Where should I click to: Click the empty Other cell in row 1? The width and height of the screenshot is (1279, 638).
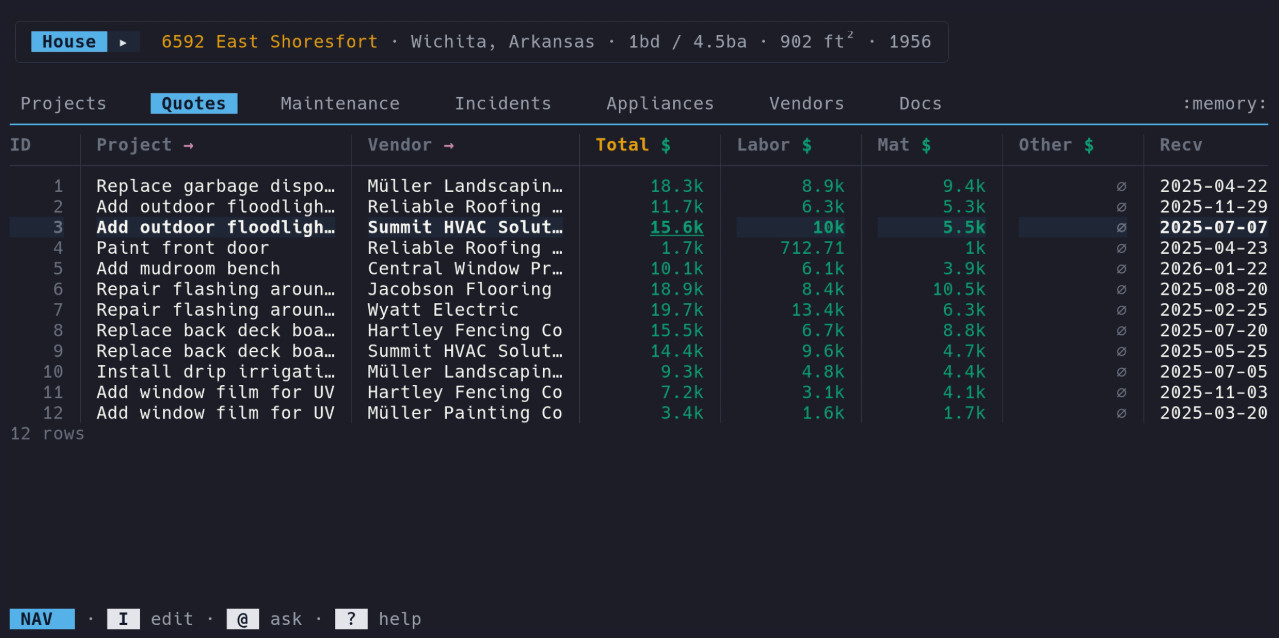[x=1121, y=186]
